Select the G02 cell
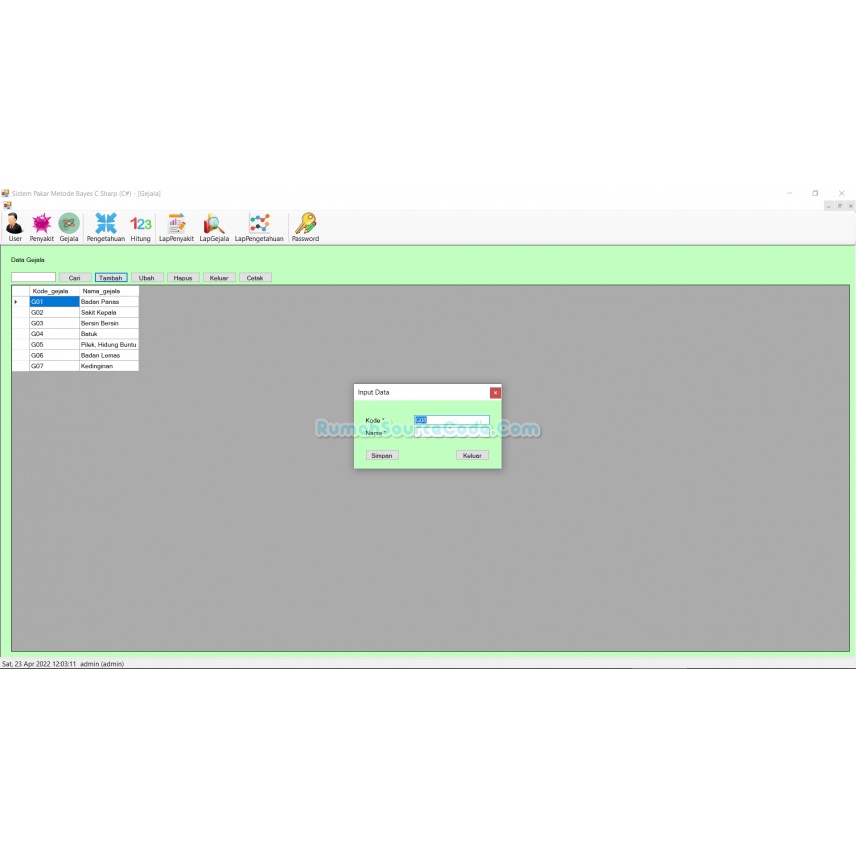This screenshot has width=856, height=856. click(54, 312)
